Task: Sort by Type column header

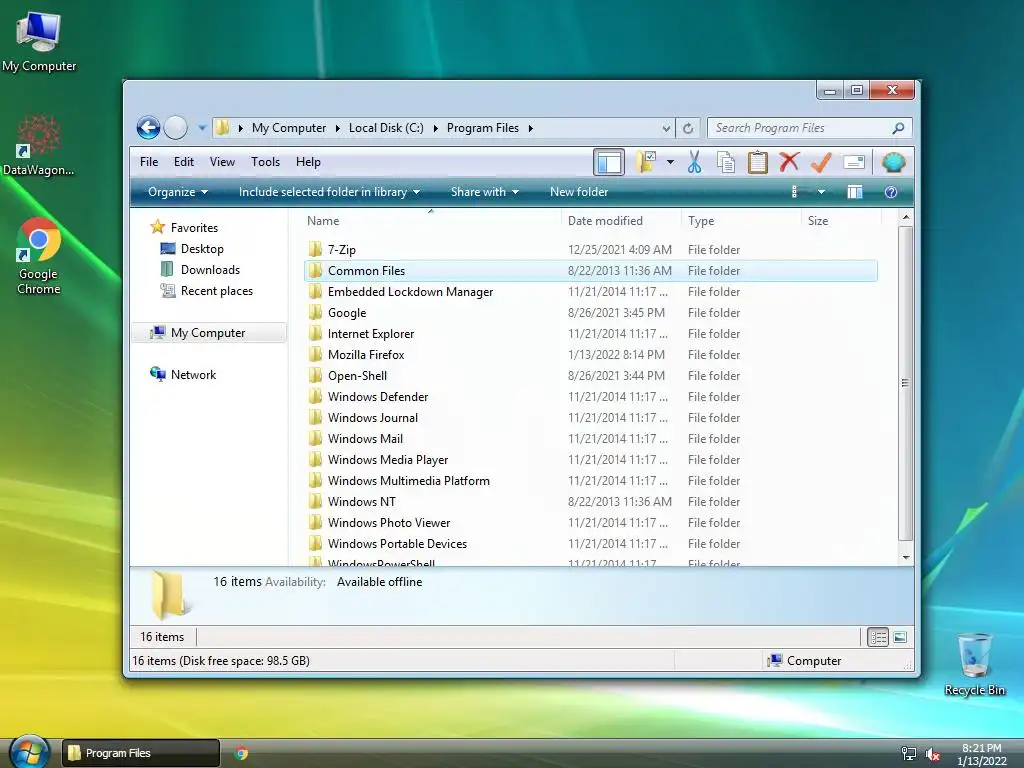Action: point(701,221)
